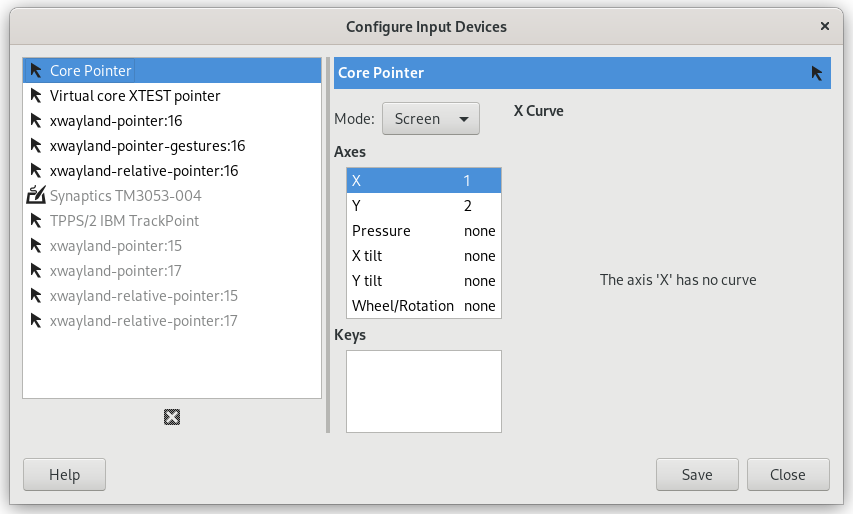The width and height of the screenshot is (853, 514).
Task: Select the Core Pointer device
Action: coord(172,71)
